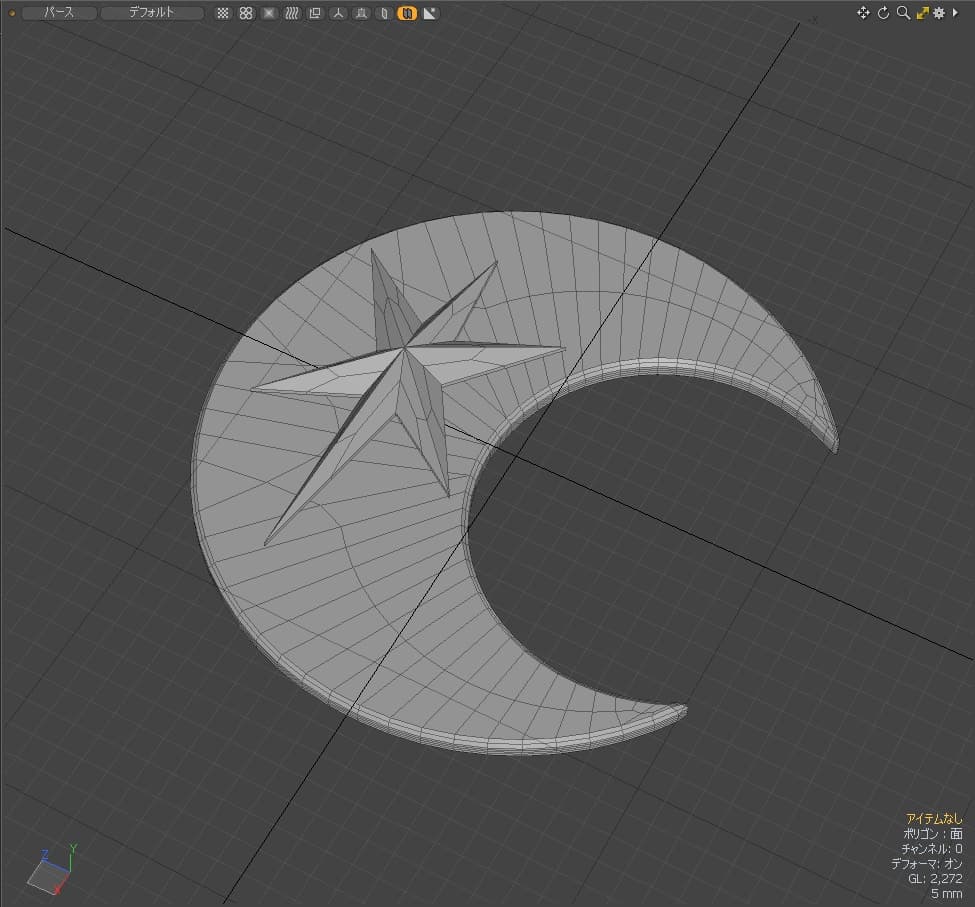The image size is (975, 907).
Task: Open the デフォルト shading style dropdown
Action: click(x=152, y=12)
